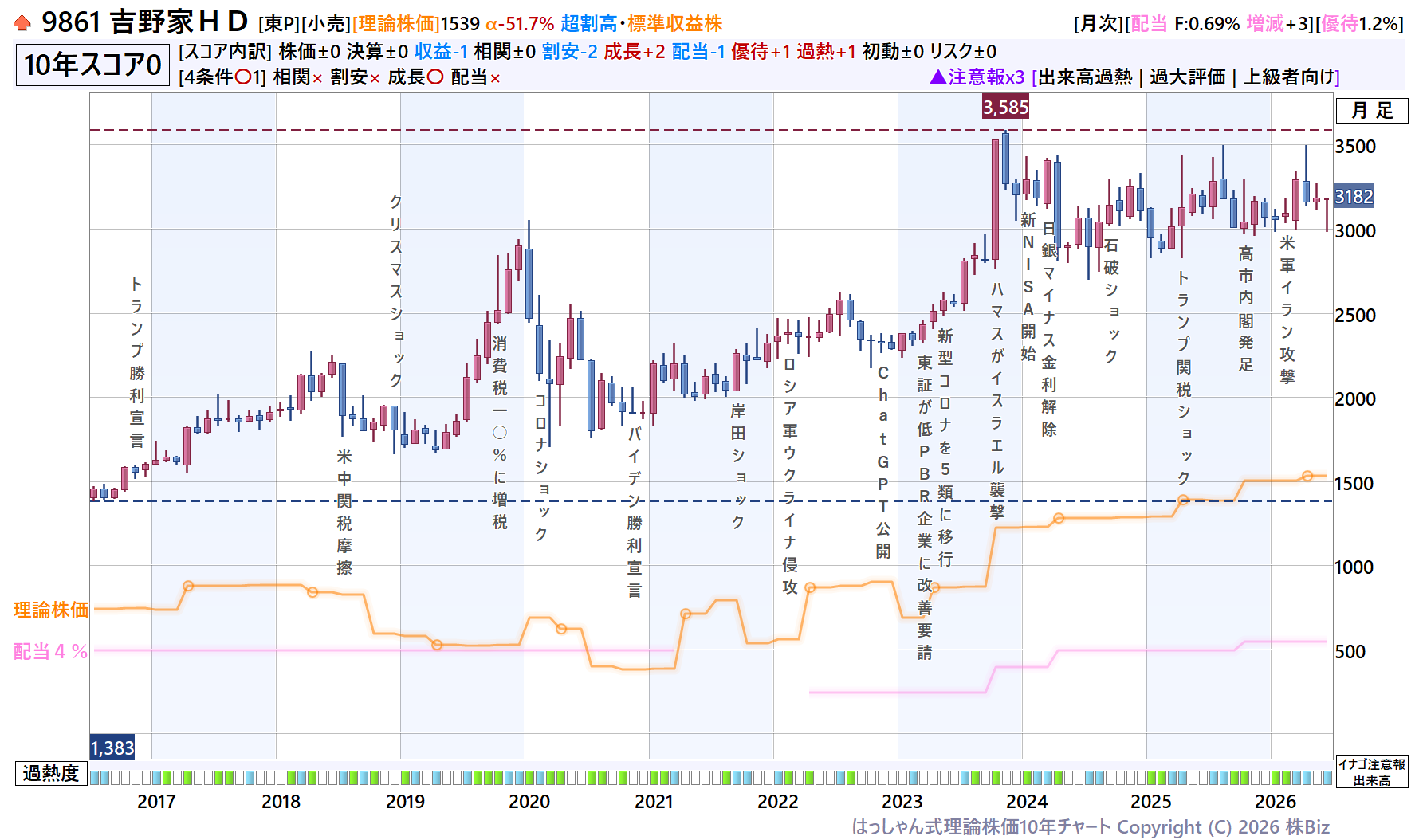
Task: Click the red up-arrow icon beside 9861
Action: coord(22,23)
